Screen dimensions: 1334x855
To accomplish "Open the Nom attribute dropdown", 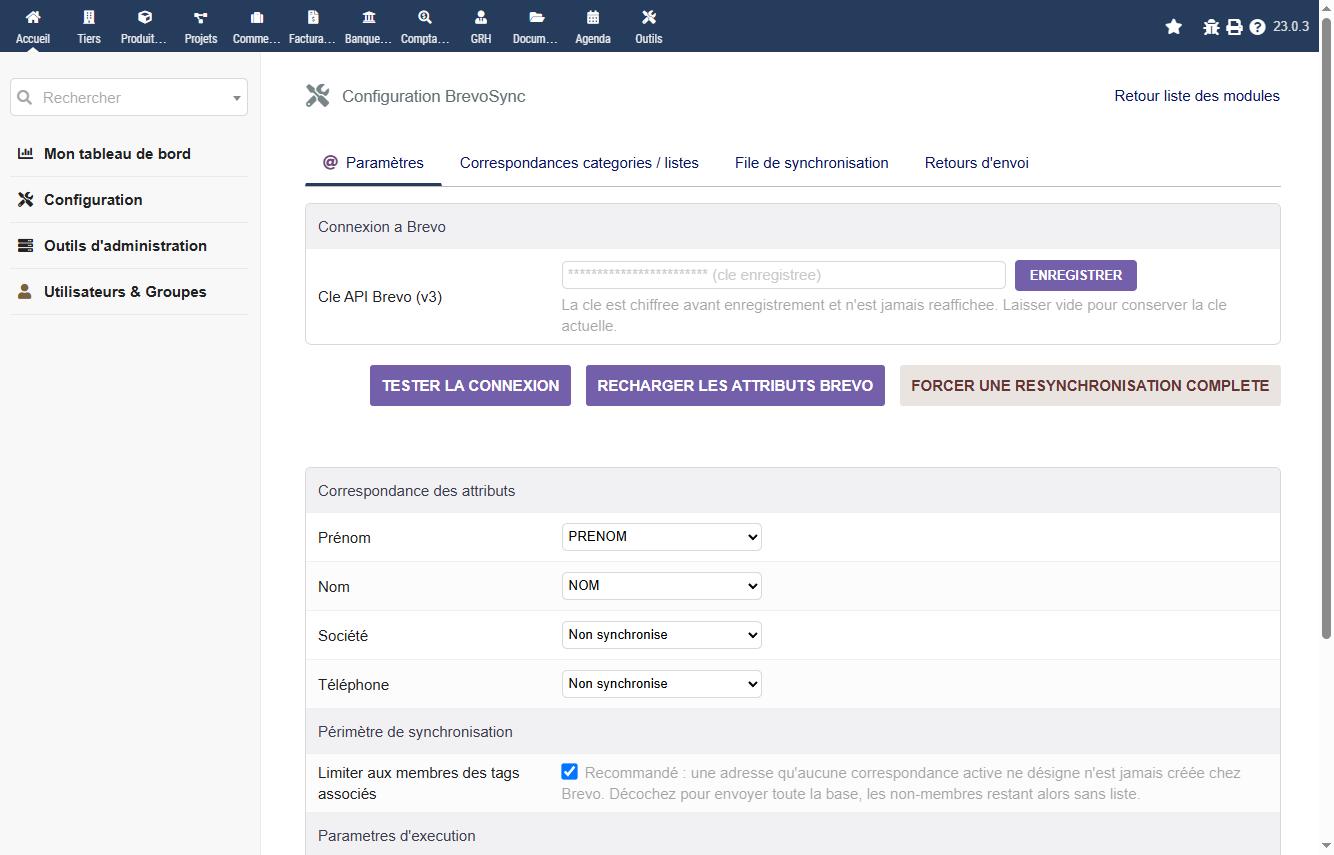I will point(661,586).
